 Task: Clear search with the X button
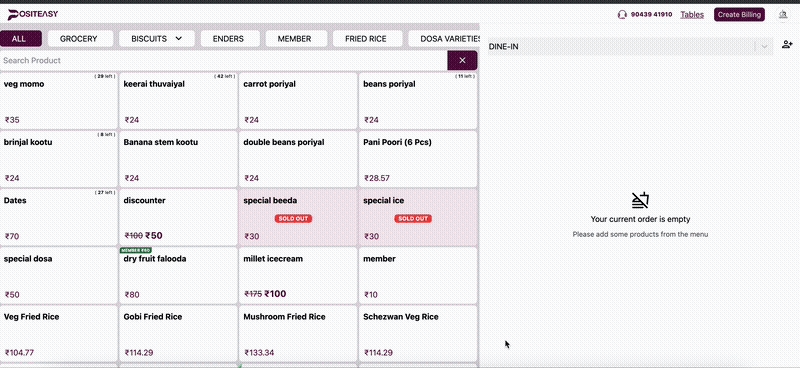pyautogui.click(x=462, y=60)
